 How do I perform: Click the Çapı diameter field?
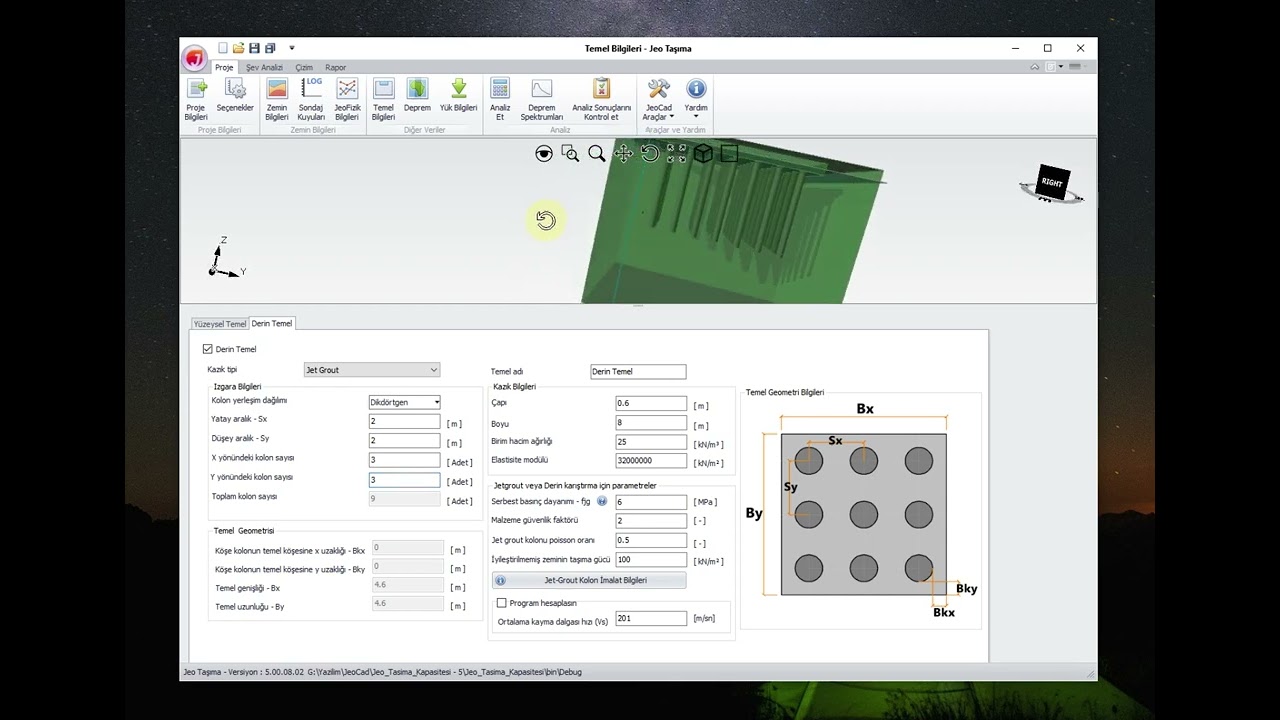pyautogui.click(x=651, y=404)
